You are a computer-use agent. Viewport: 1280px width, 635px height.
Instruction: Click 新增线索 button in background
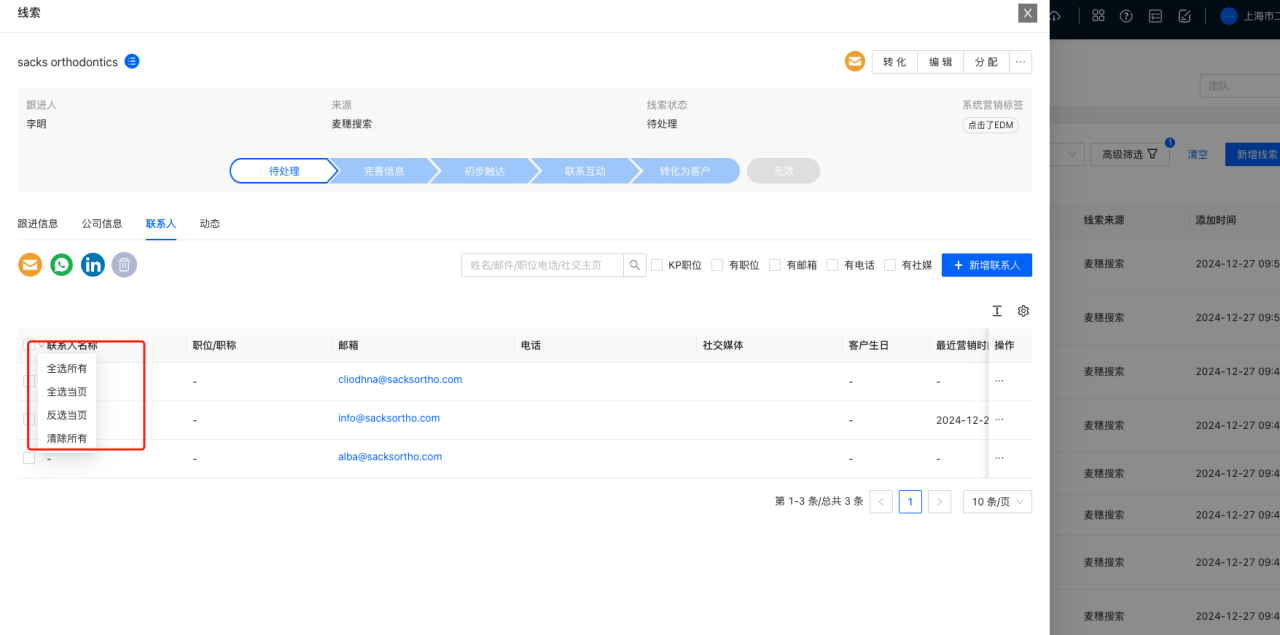point(1253,155)
